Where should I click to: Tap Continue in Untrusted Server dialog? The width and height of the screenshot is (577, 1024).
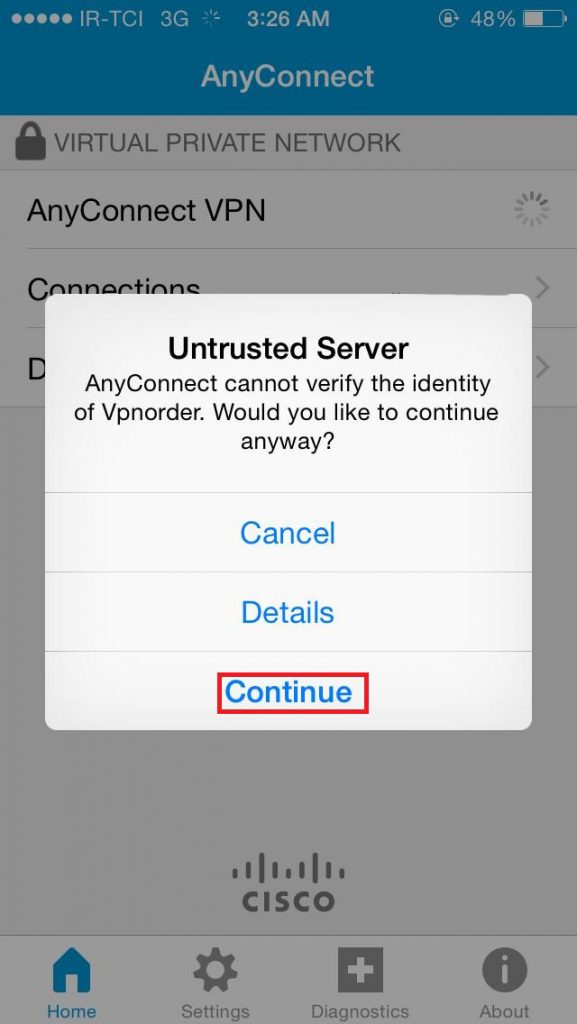tap(288, 691)
